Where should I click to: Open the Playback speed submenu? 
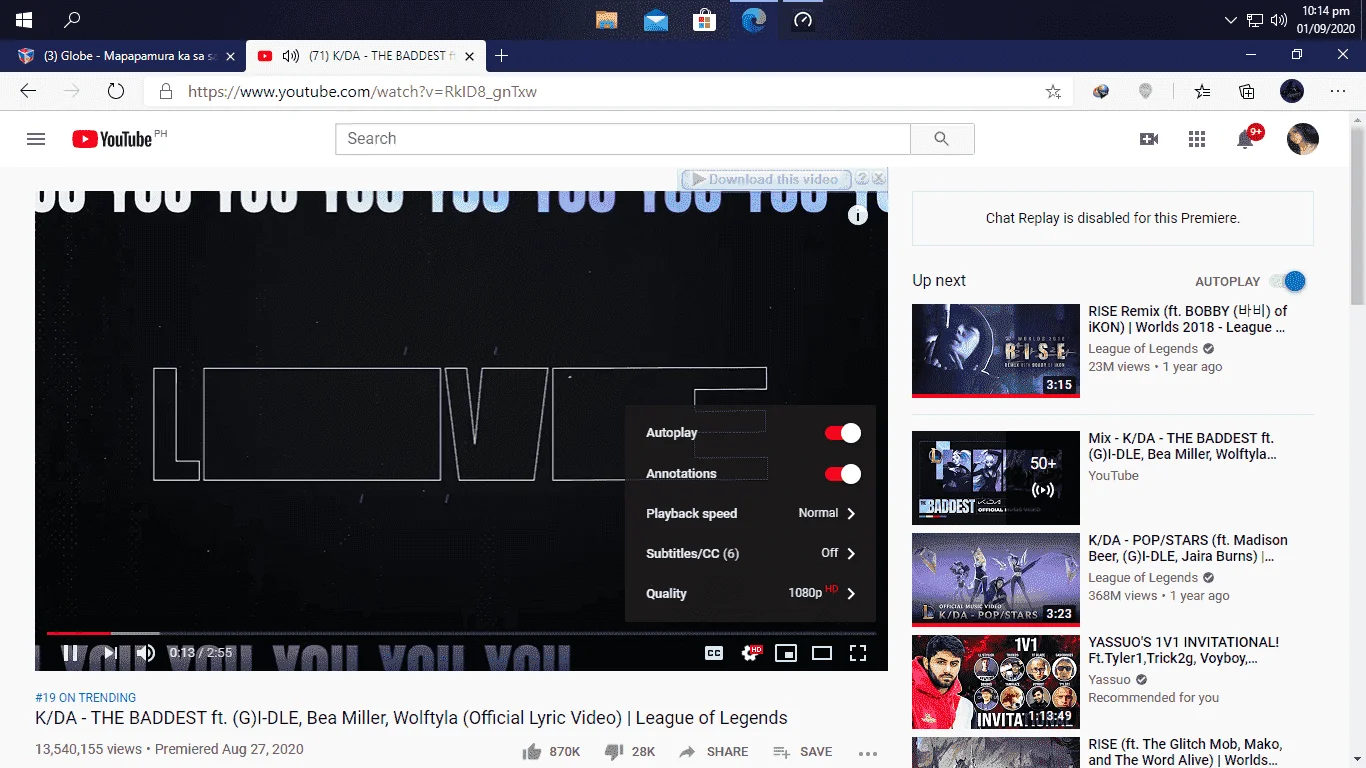pos(750,513)
